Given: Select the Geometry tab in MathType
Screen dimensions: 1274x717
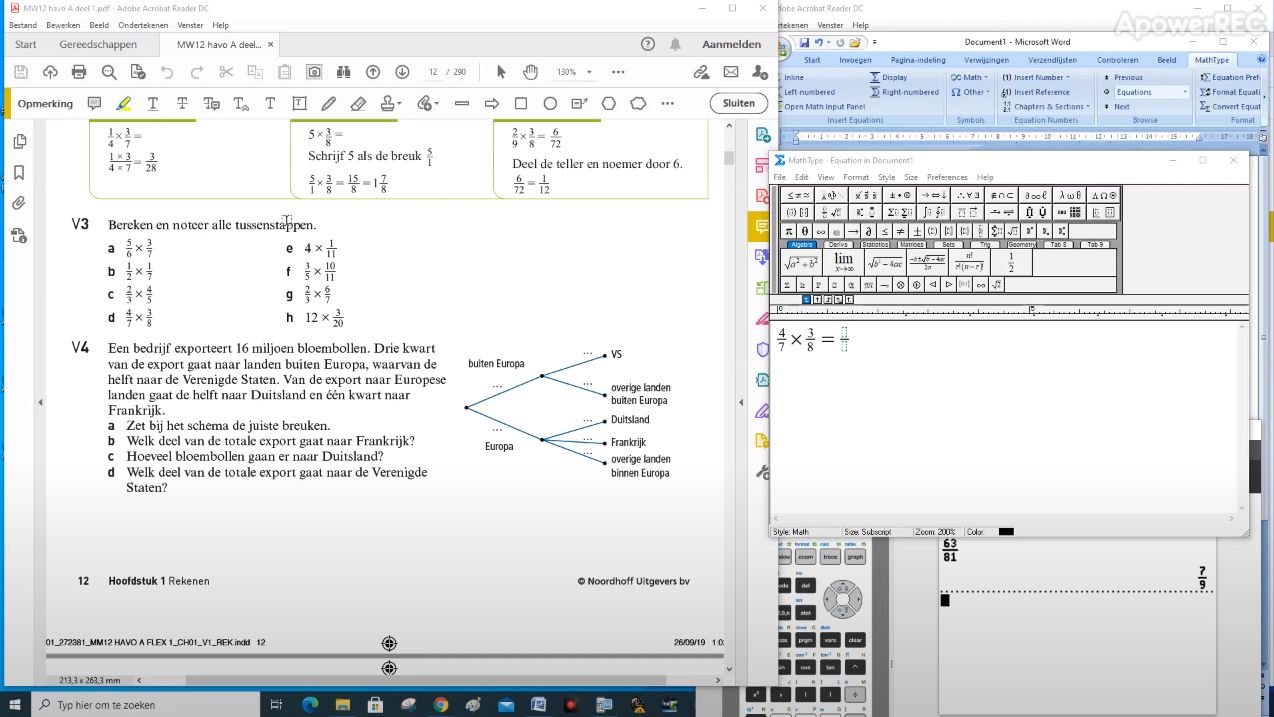Looking at the screenshot, I should click(1022, 244).
